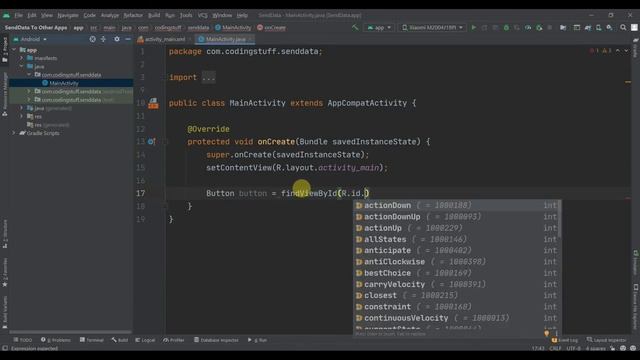Screen dimensions: 640x360
Task: Click the Stop app toolbar icon
Action: pyautogui.click(x=550, y=28)
